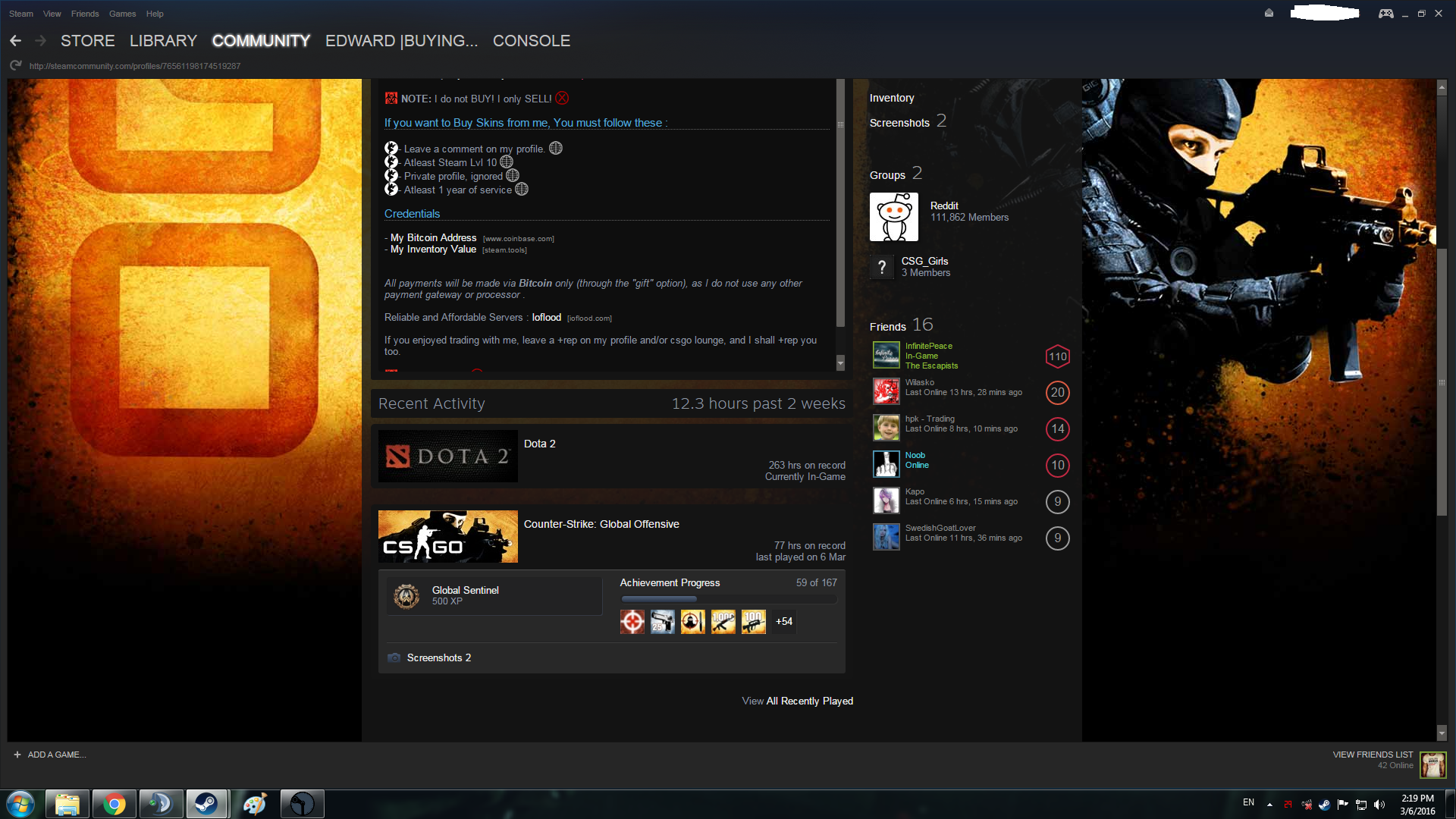Open the Dota 2 game thumbnail
This screenshot has height=819, width=1456.
coord(447,456)
